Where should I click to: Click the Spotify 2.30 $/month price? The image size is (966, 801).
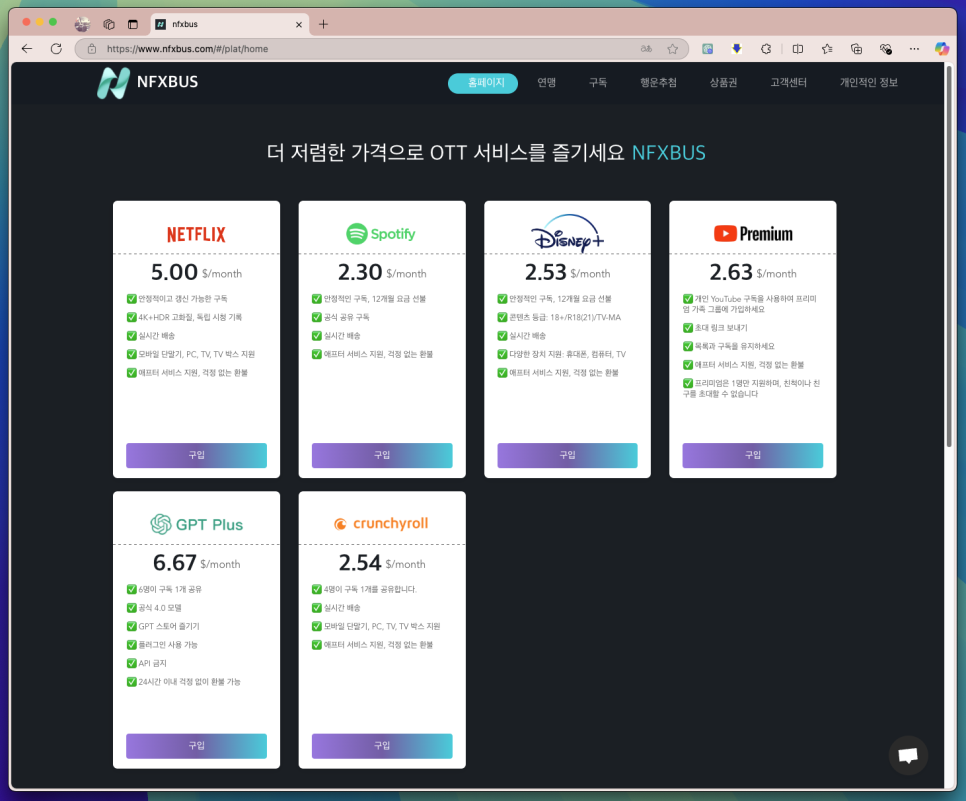pyautogui.click(x=382, y=272)
